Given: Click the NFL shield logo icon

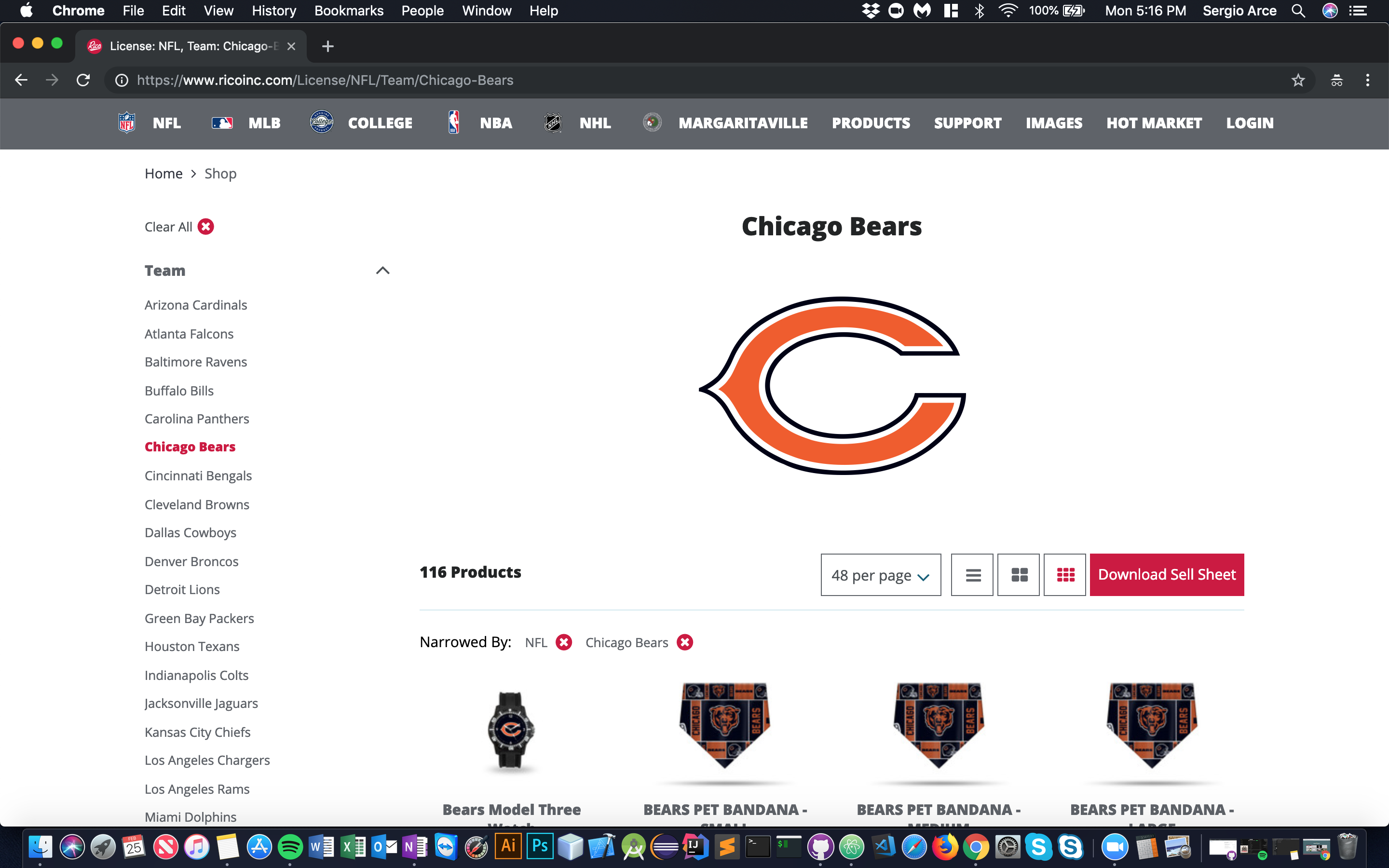Looking at the screenshot, I should 126,123.
